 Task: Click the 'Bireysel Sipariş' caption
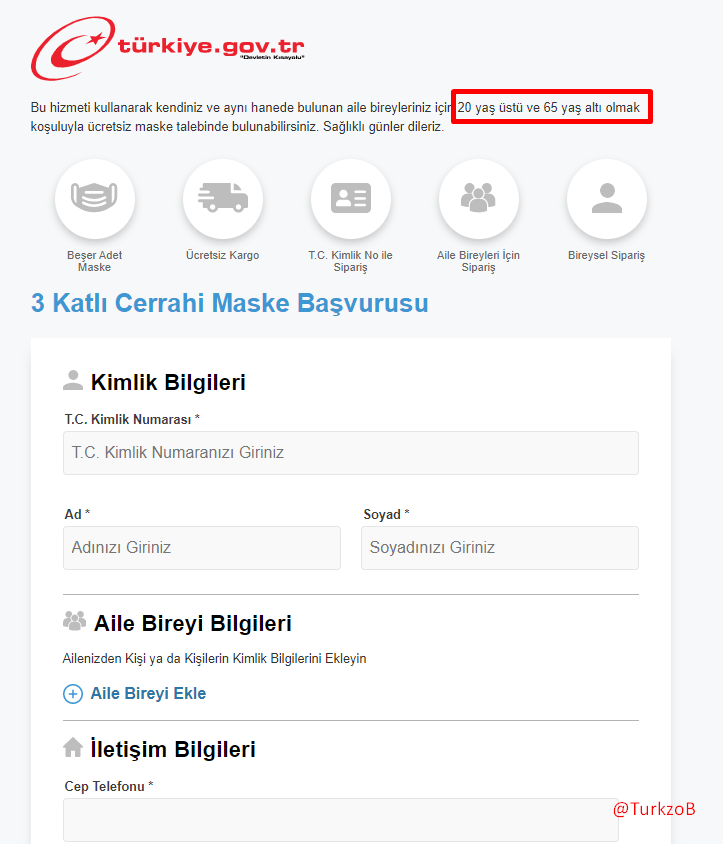pyautogui.click(x=606, y=255)
